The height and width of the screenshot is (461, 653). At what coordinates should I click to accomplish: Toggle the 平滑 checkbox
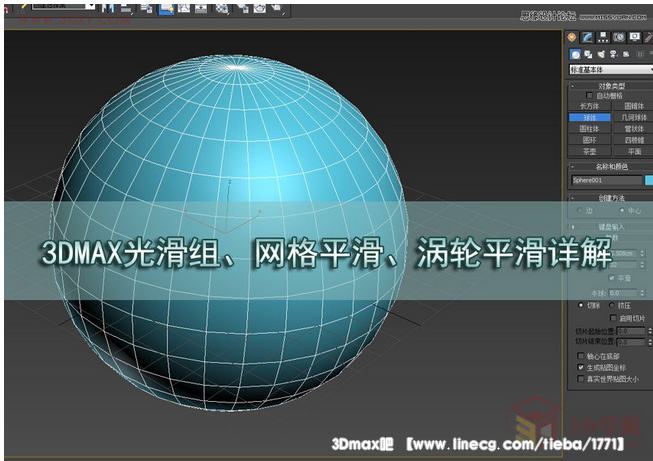click(611, 278)
